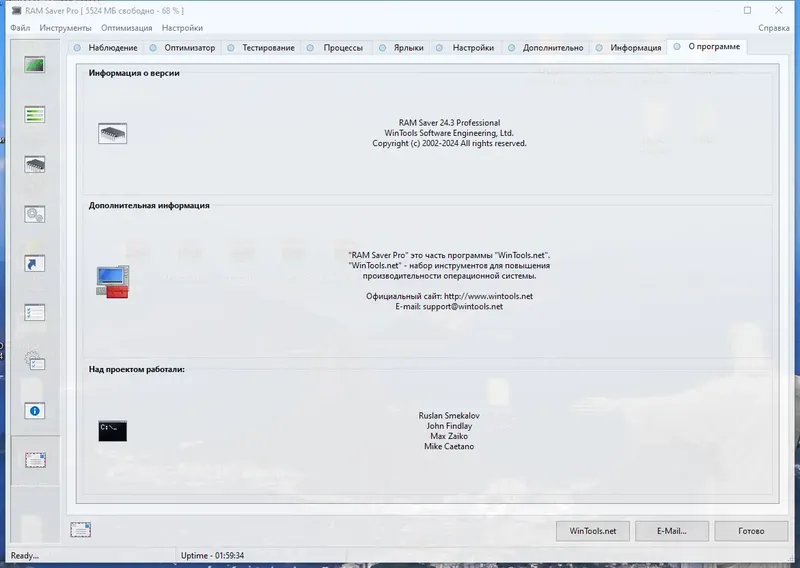Select the О программе tab

point(707,46)
